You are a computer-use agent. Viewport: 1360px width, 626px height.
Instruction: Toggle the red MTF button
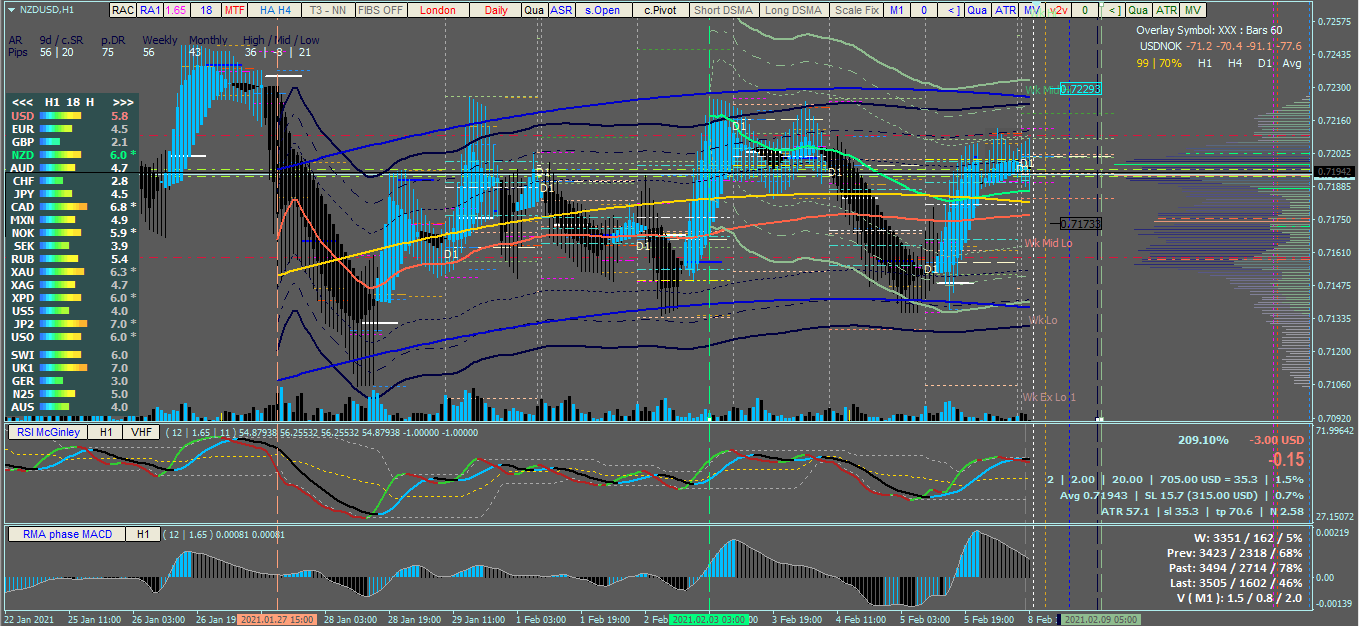[x=235, y=10]
